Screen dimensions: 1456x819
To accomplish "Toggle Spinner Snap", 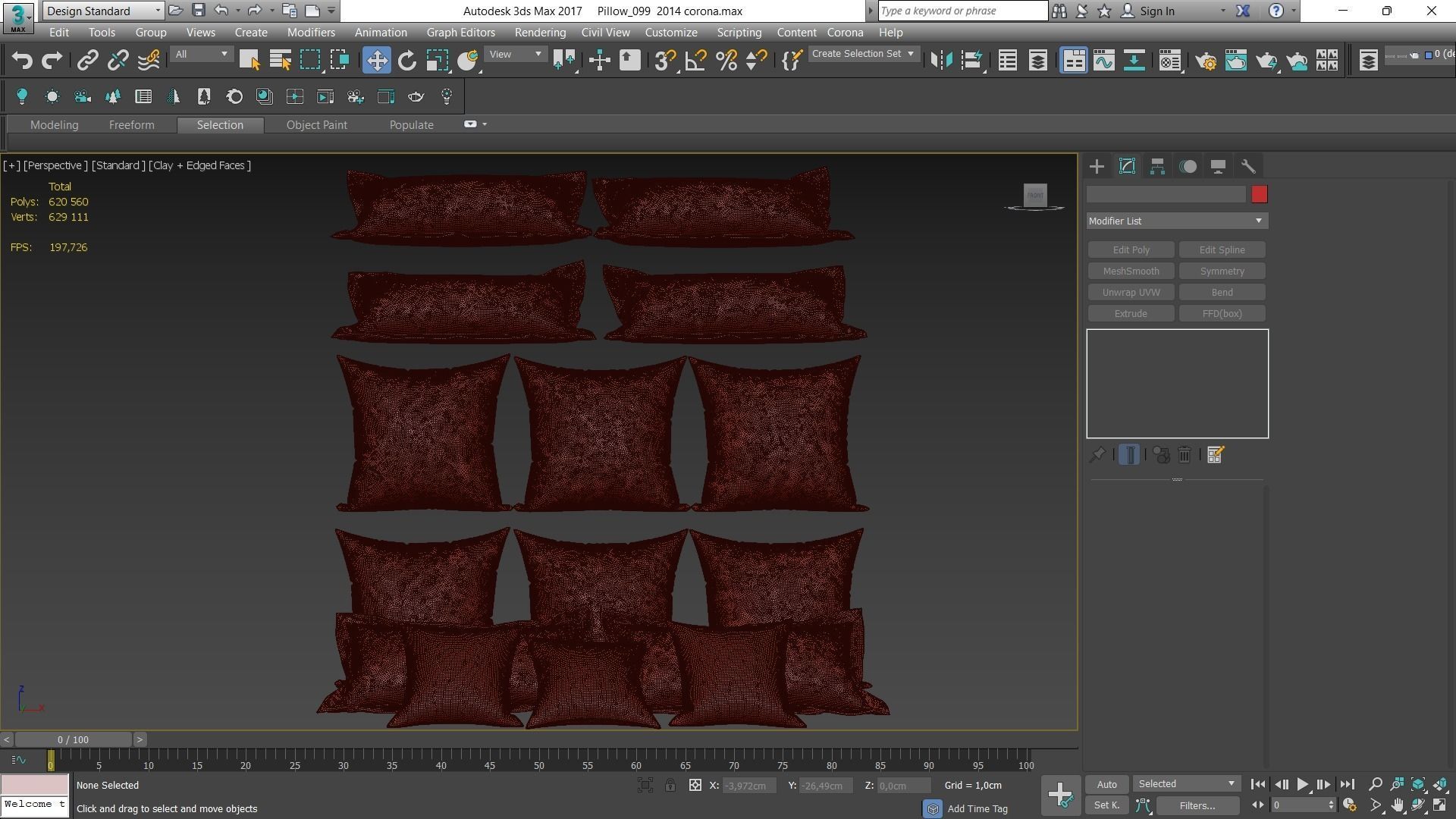I will point(756,61).
